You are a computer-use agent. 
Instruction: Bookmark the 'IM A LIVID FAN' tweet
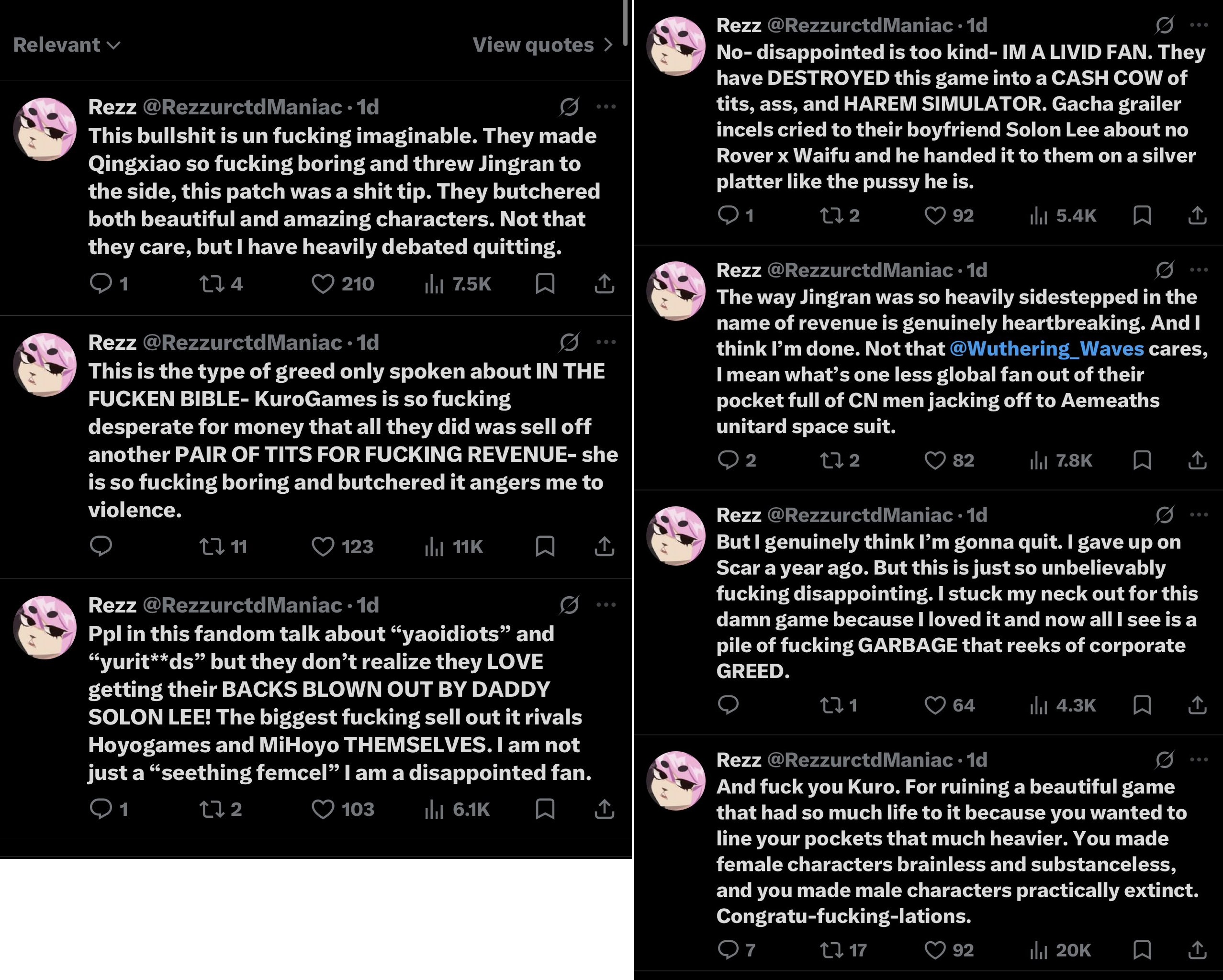1141,215
